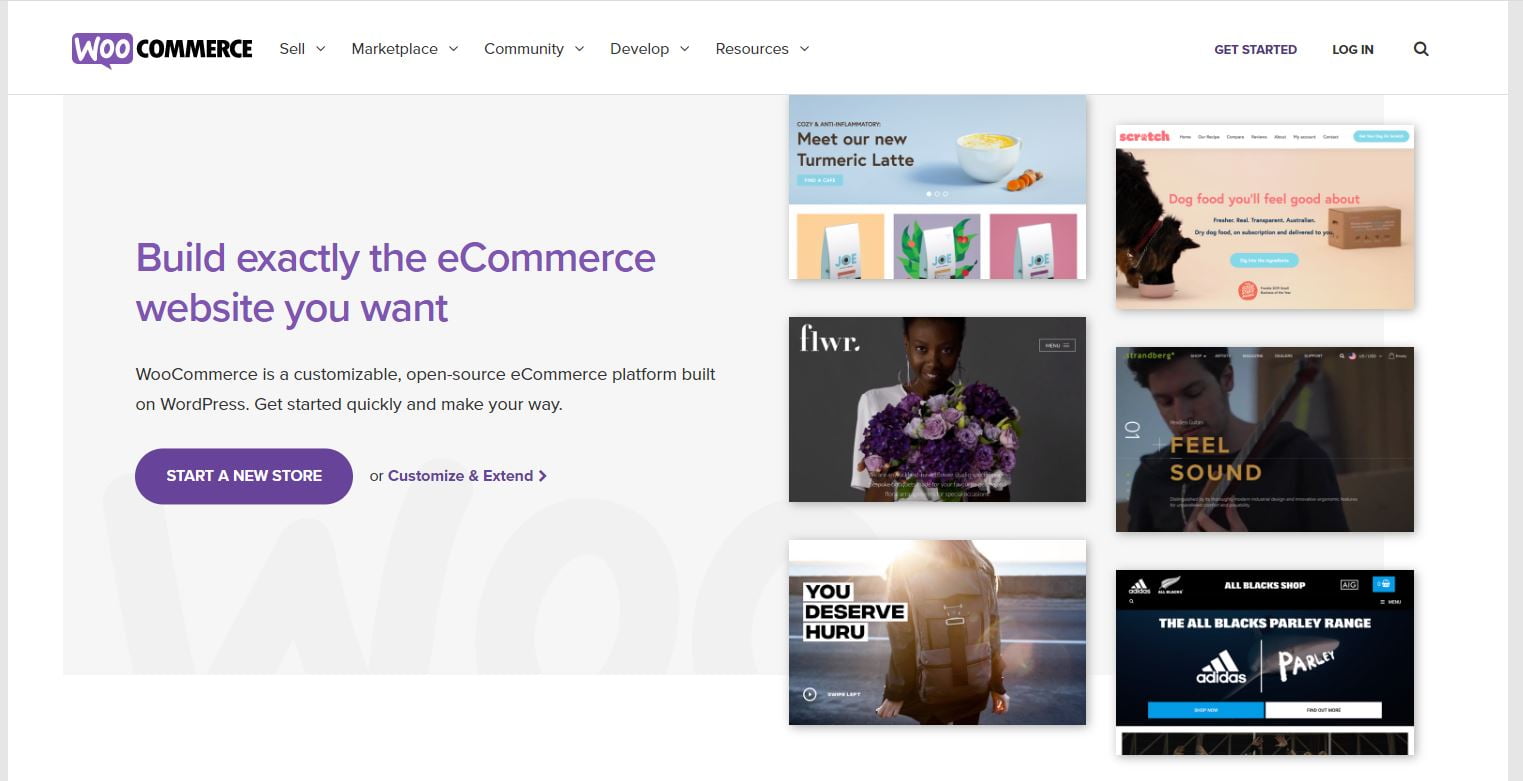1523x781 pixels.
Task: Click the search magnifier in the strandberg header
Action: 1342,356
